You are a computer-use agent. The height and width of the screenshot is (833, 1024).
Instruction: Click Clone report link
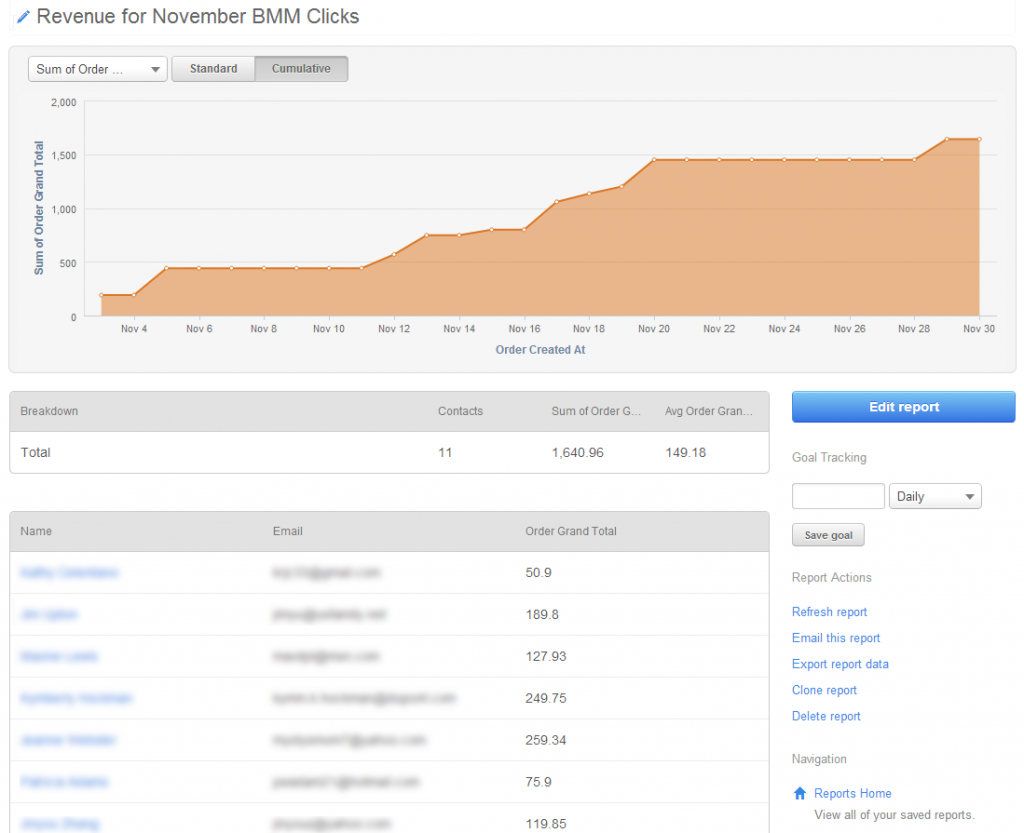click(824, 690)
